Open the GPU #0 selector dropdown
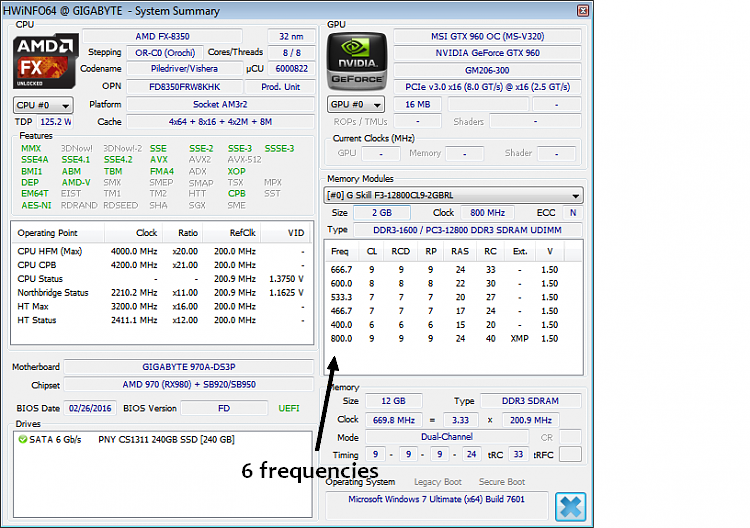The width and height of the screenshot is (750, 528). pos(356,104)
